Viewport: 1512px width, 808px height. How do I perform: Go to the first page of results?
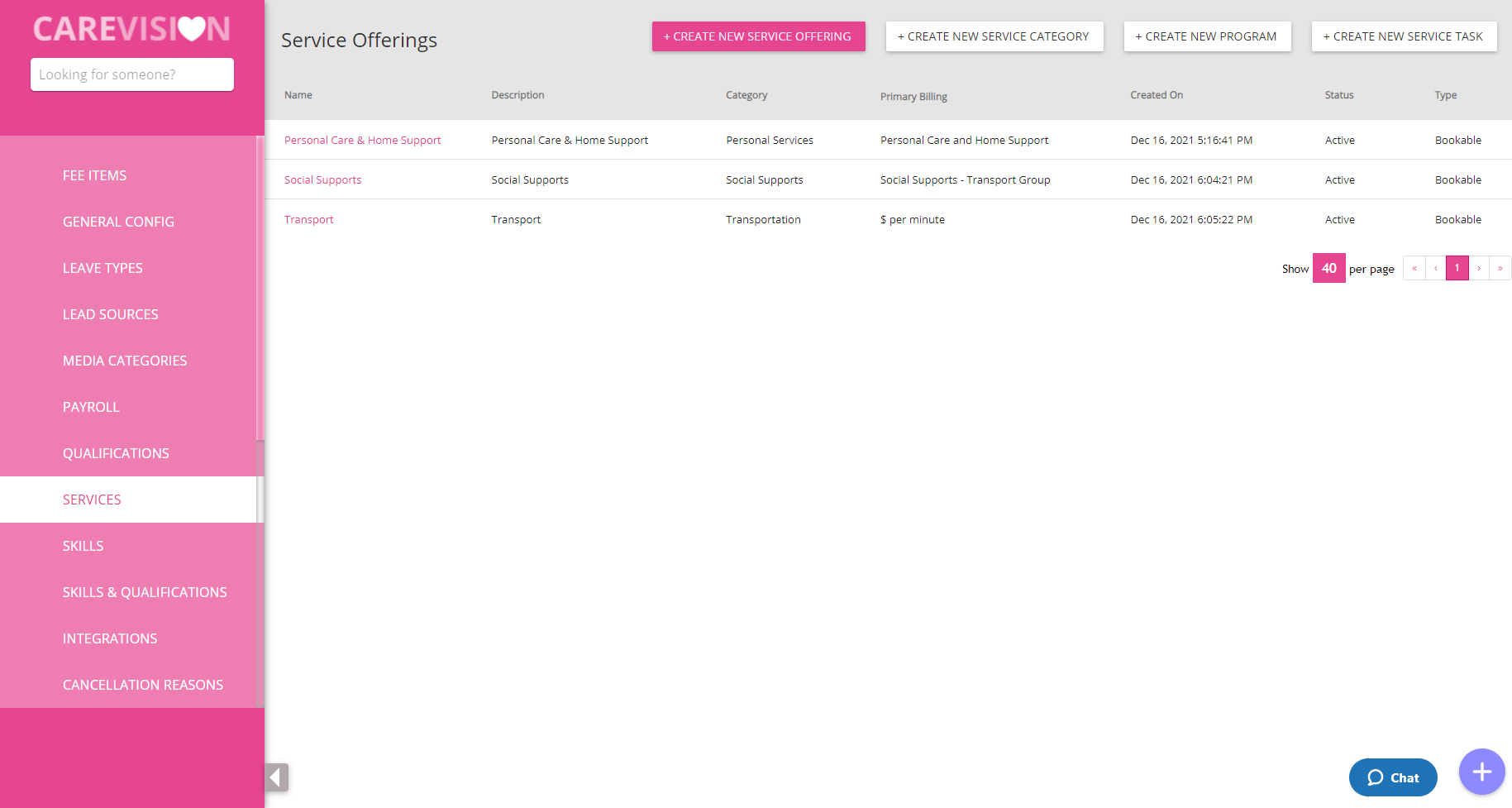(x=1414, y=268)
